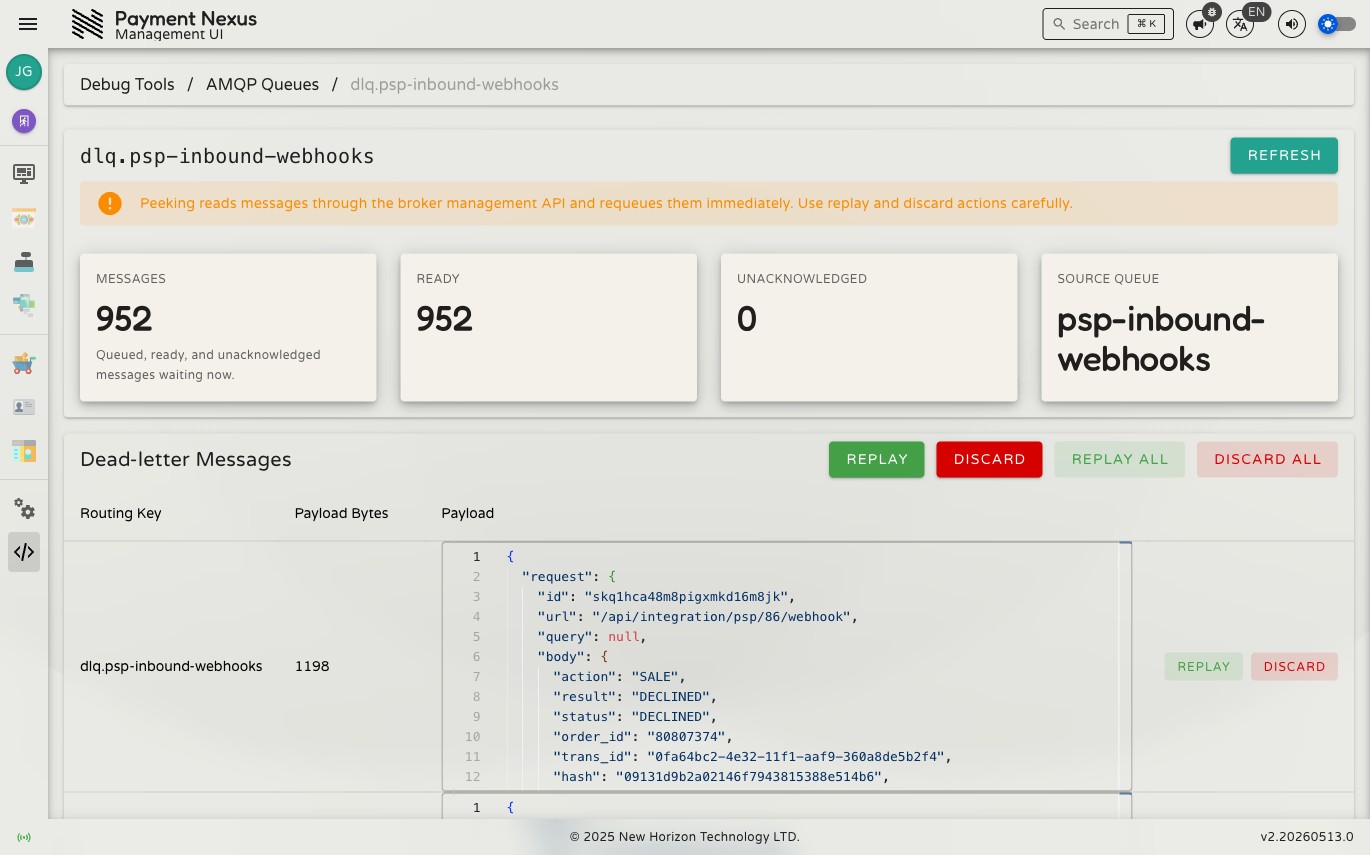
Task: Click the DISCARD ALL button
Action: pyautogui.click(x=1268, y=460)
